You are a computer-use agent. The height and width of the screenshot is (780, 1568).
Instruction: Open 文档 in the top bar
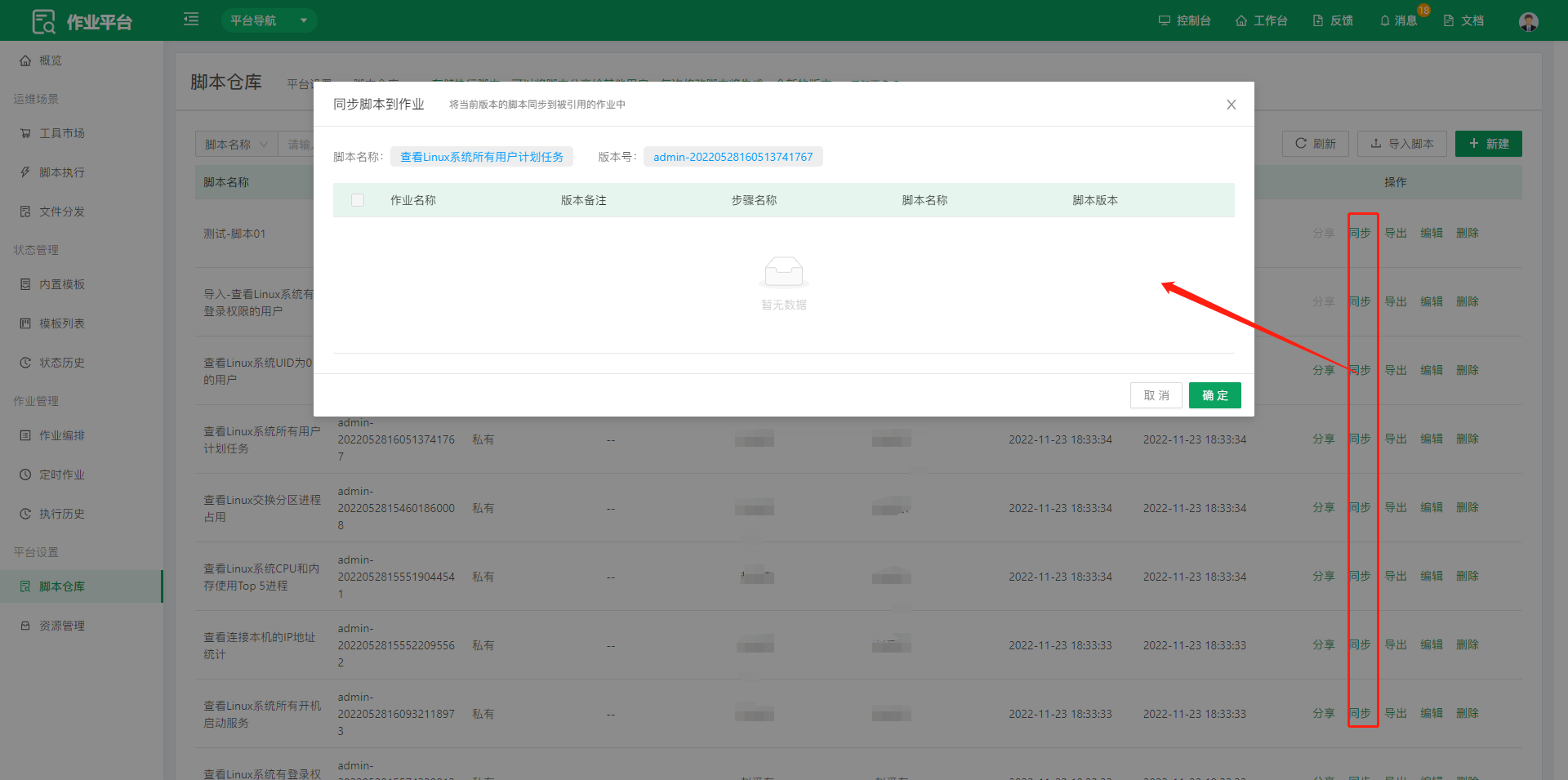point(1463,20)
